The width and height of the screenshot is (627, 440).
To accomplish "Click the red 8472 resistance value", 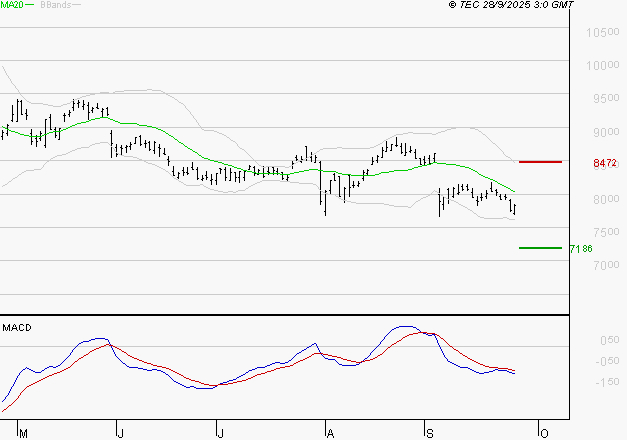I will (x=605, y=163).
